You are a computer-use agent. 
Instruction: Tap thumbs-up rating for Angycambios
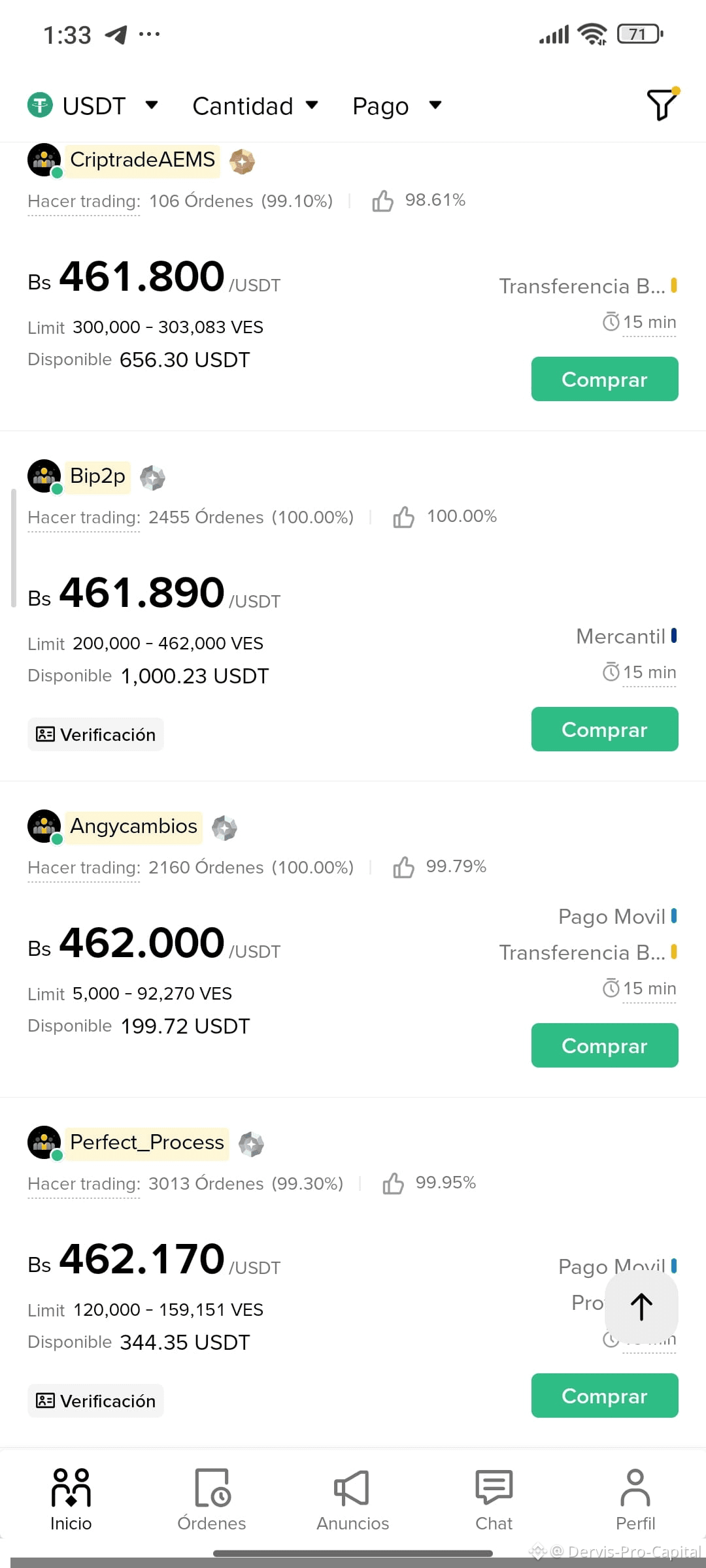pos(403,867)
